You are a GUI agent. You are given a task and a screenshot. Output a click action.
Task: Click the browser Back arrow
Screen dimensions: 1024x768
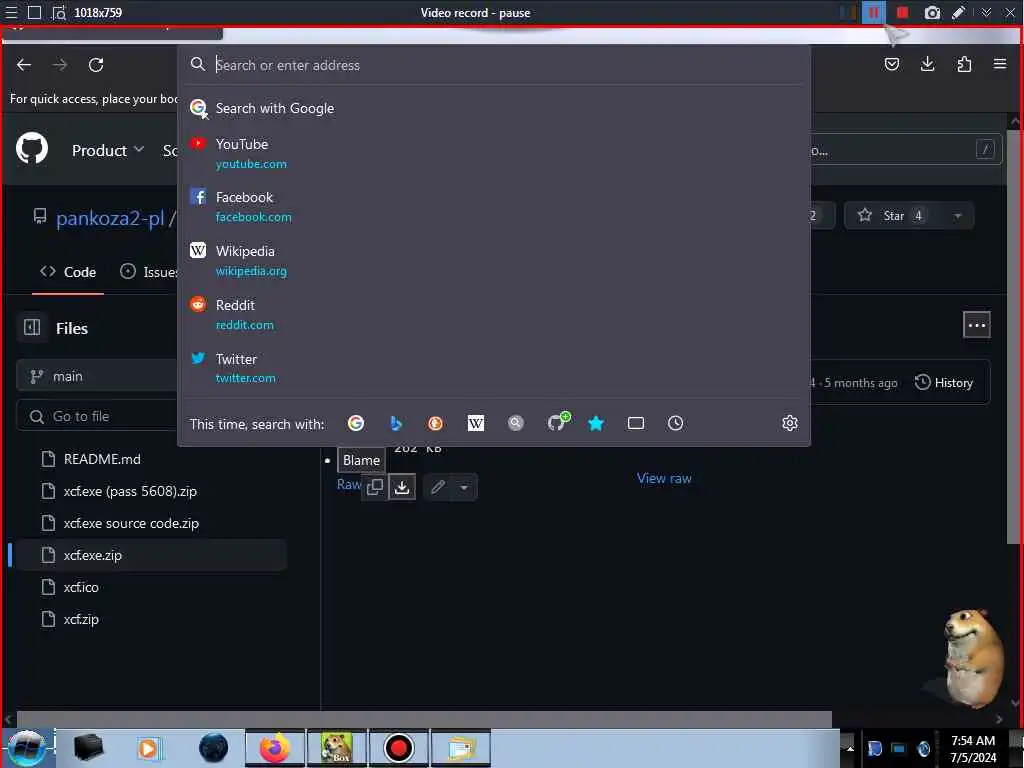[x=24, y=65]
